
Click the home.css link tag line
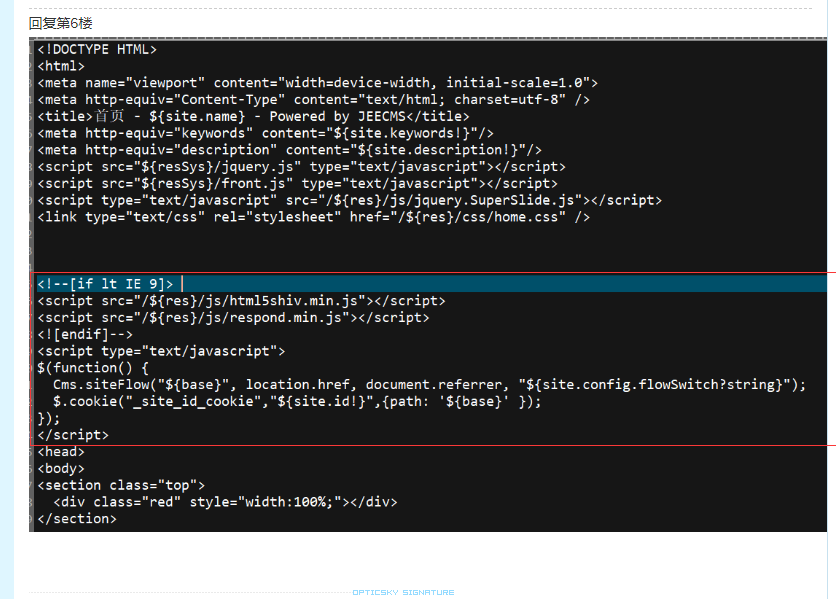click(314, 217)
